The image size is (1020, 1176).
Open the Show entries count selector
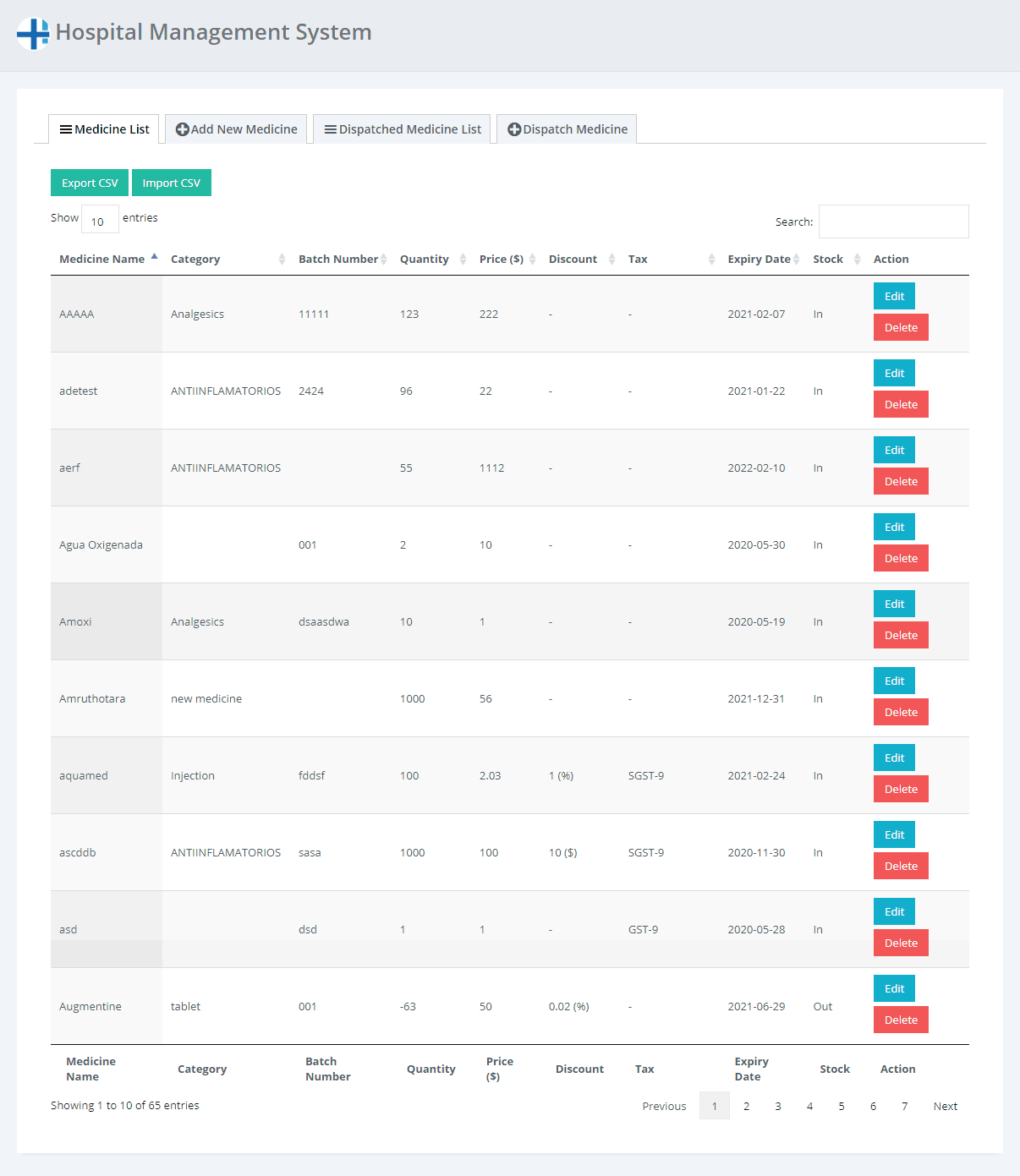[100, 219]
